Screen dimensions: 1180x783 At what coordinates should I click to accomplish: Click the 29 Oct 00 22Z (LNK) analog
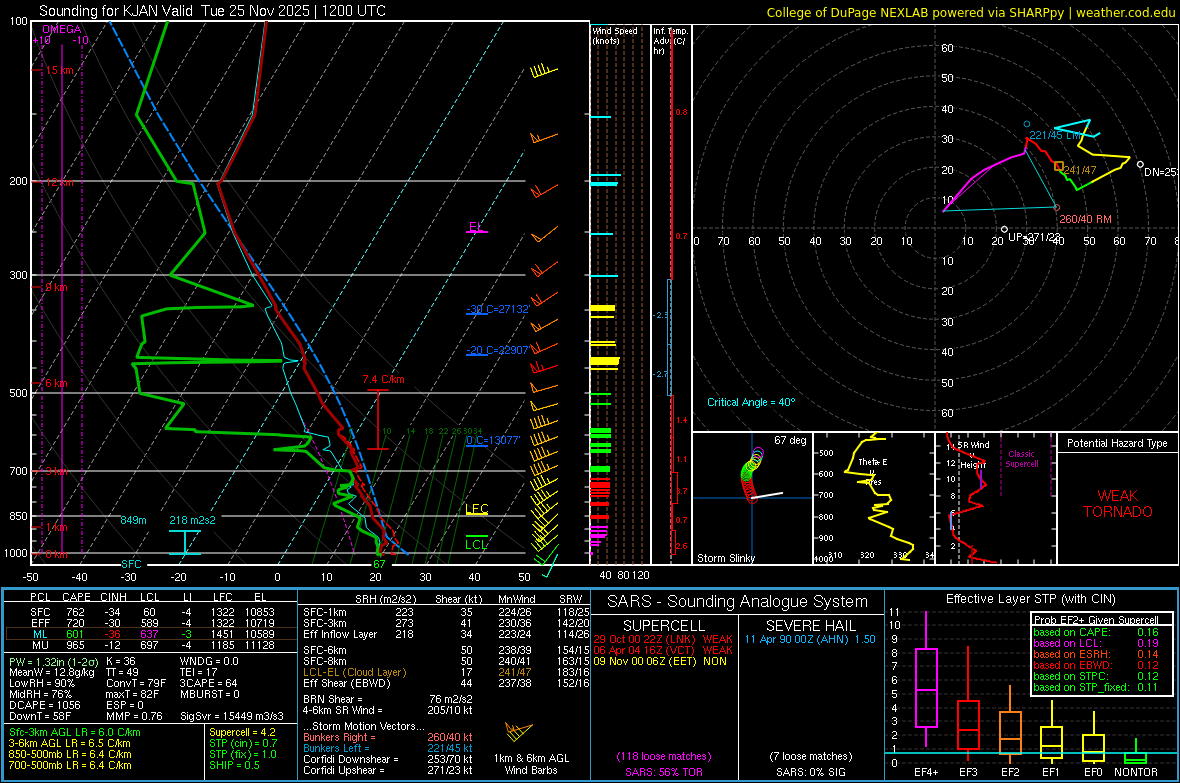663,639
